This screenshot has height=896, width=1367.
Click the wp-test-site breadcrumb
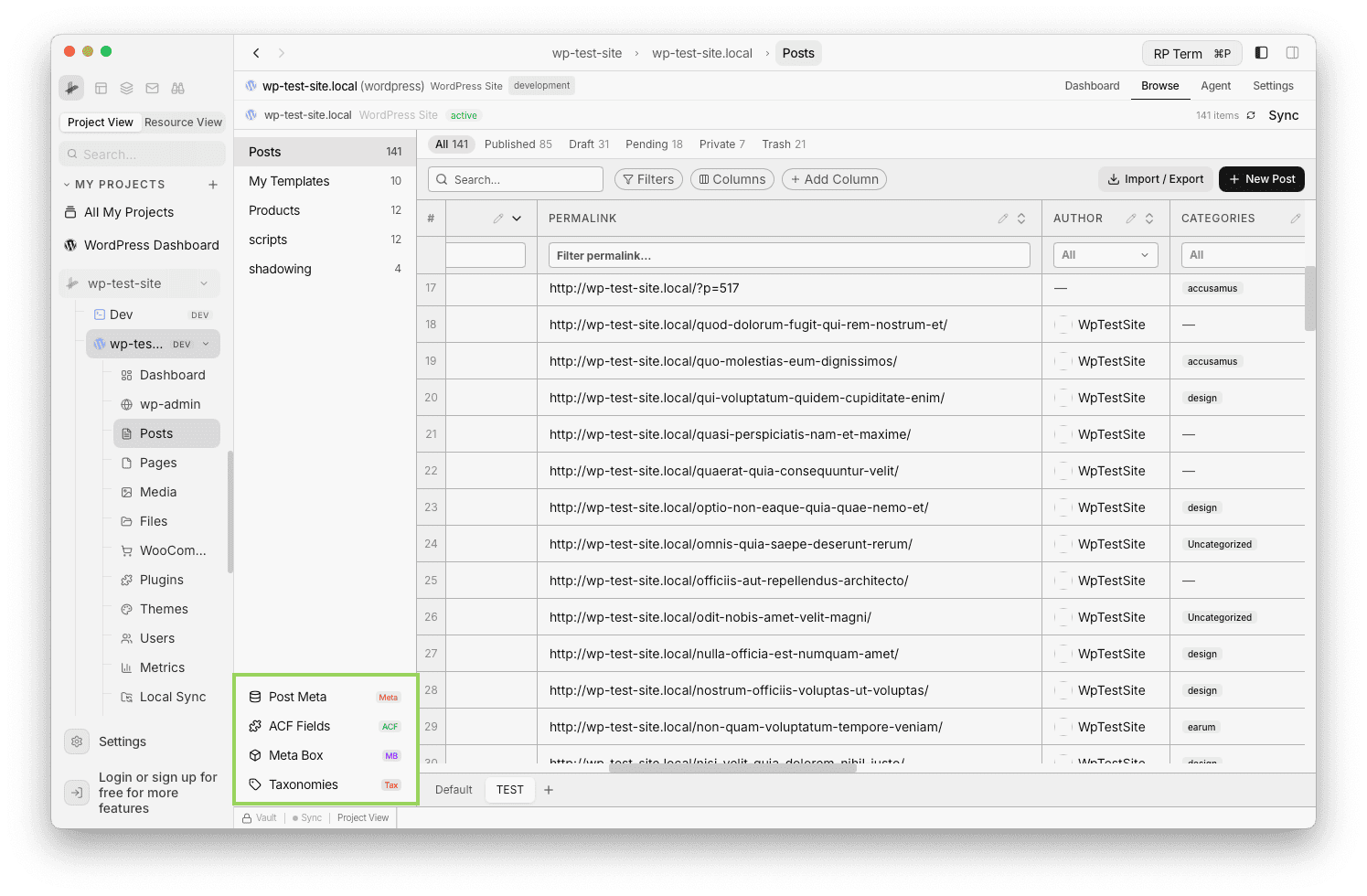587,53
